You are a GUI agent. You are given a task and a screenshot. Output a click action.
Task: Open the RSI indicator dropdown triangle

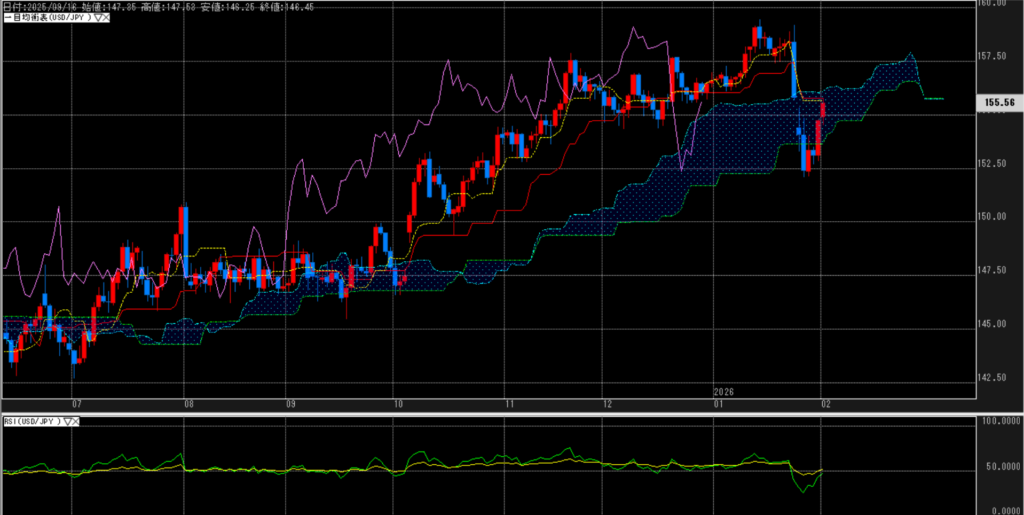67,423
